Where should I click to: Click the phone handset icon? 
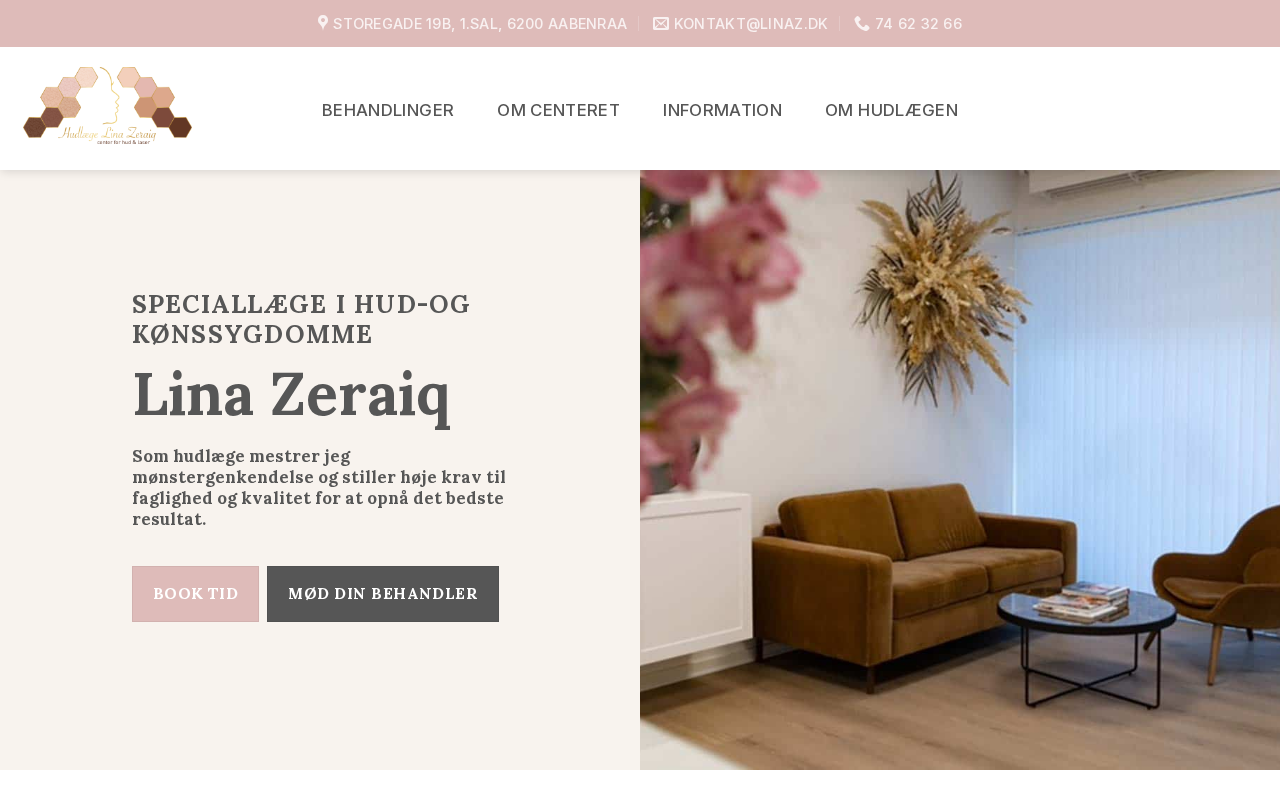point(862,23)
